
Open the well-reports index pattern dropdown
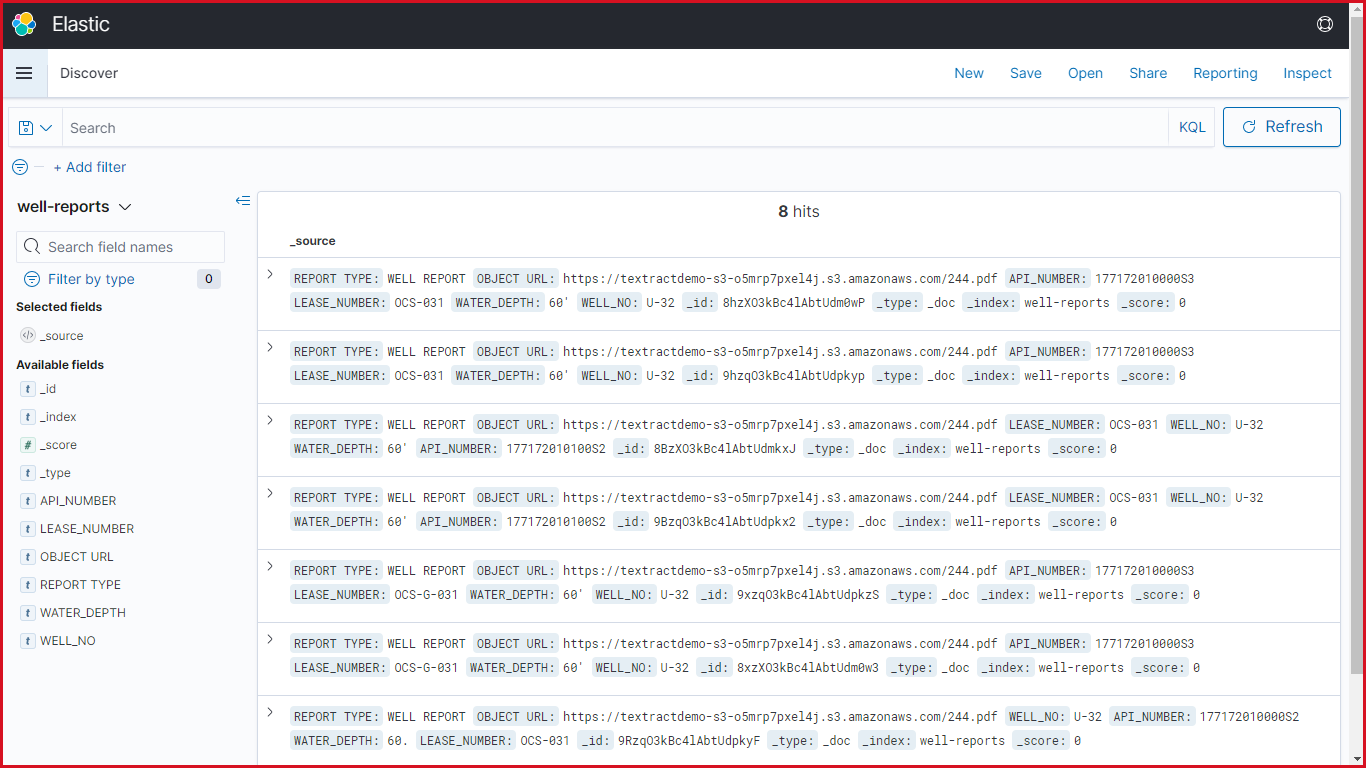(124, 206)
